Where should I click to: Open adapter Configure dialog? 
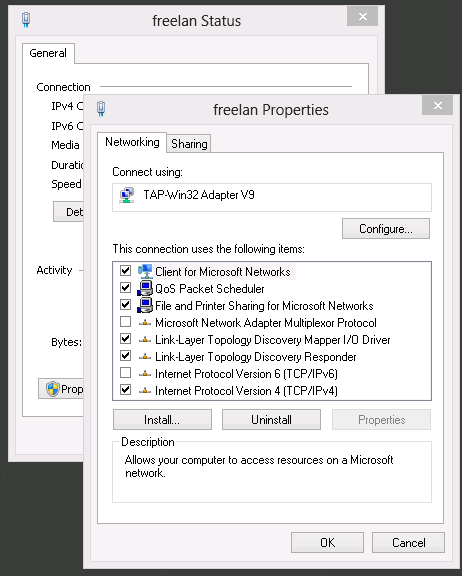coord(386,229)
